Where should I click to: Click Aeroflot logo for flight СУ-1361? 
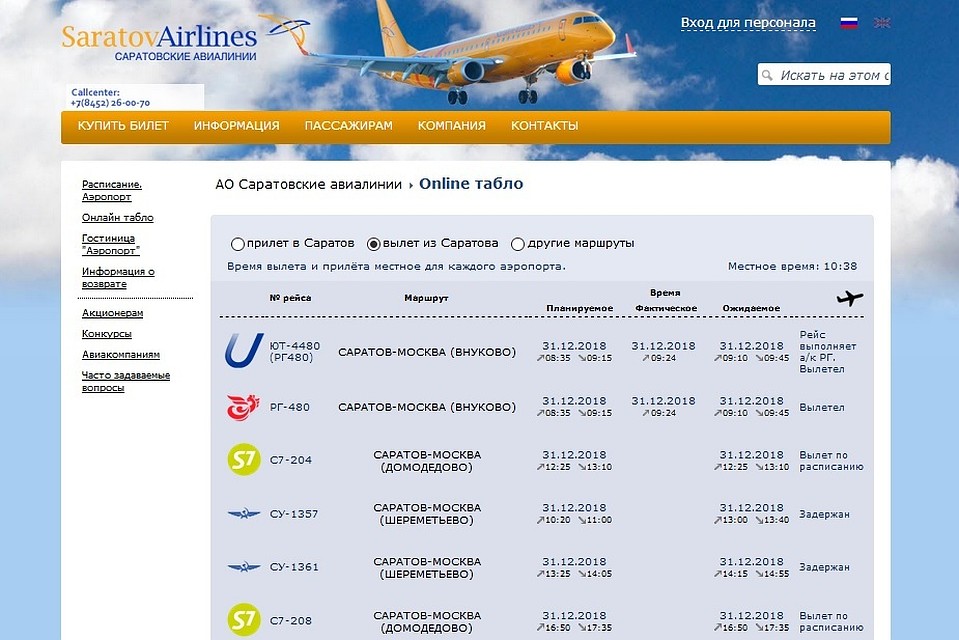244,567
